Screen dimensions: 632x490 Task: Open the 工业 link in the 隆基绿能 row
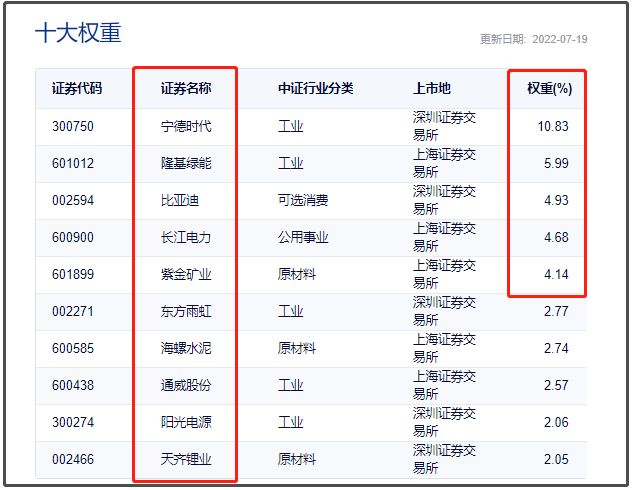290,164
